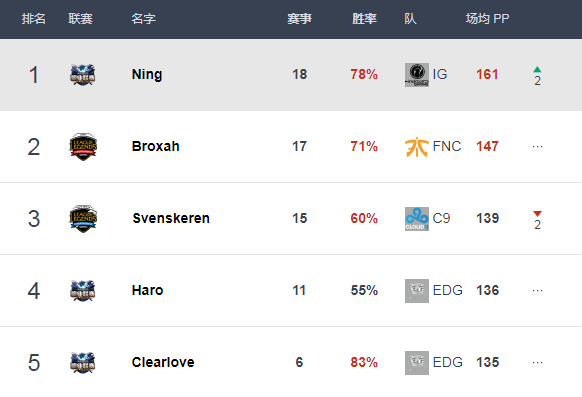Open player Ning's profile link
Viewport: 582px width, 397px height.
(x=147, y=75)
